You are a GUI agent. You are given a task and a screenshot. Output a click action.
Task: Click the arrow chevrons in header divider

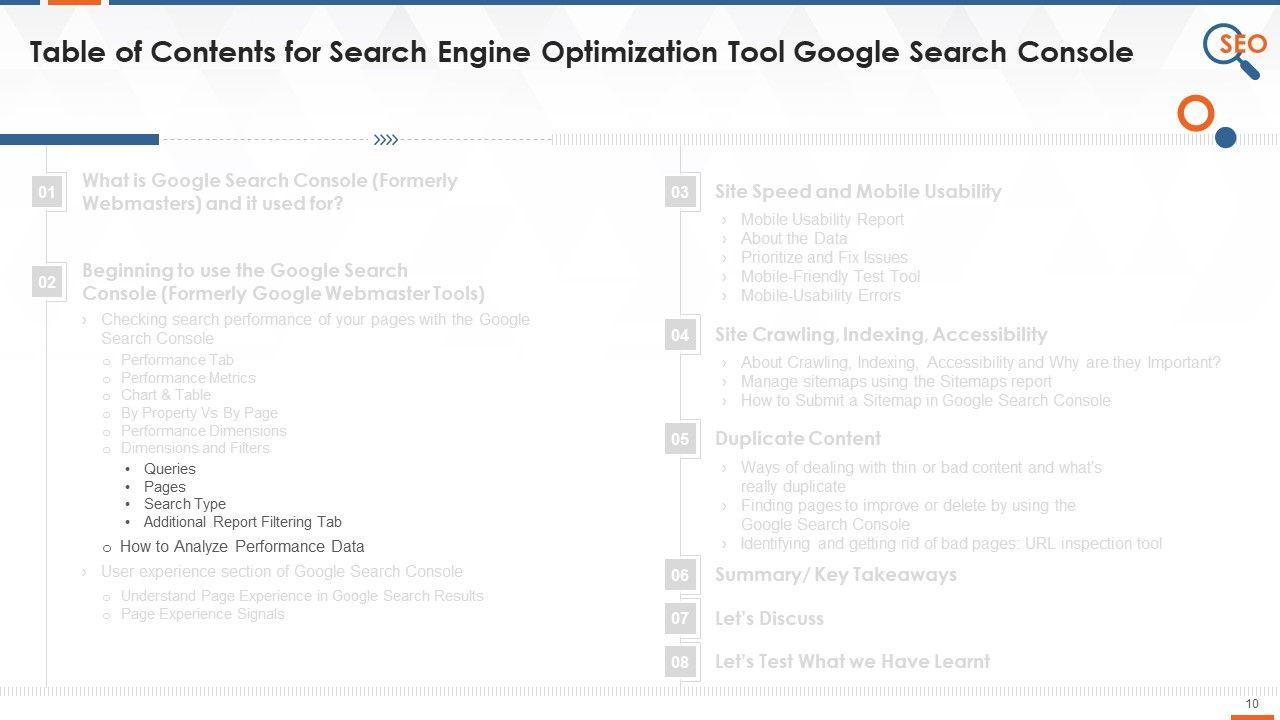coord(386,140)
